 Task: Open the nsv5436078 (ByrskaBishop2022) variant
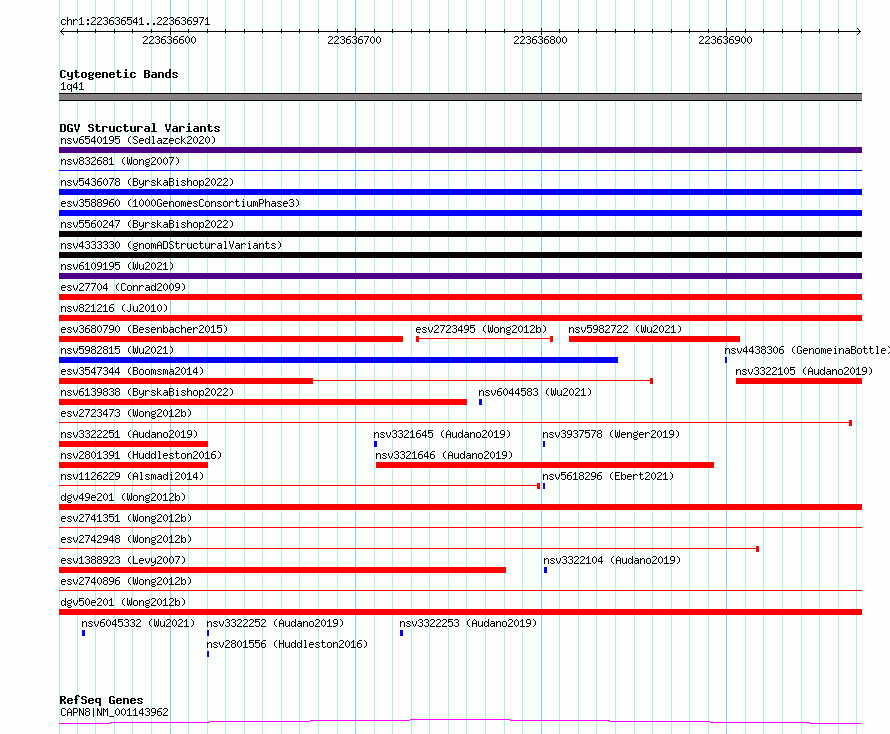[x=147, y=182]
